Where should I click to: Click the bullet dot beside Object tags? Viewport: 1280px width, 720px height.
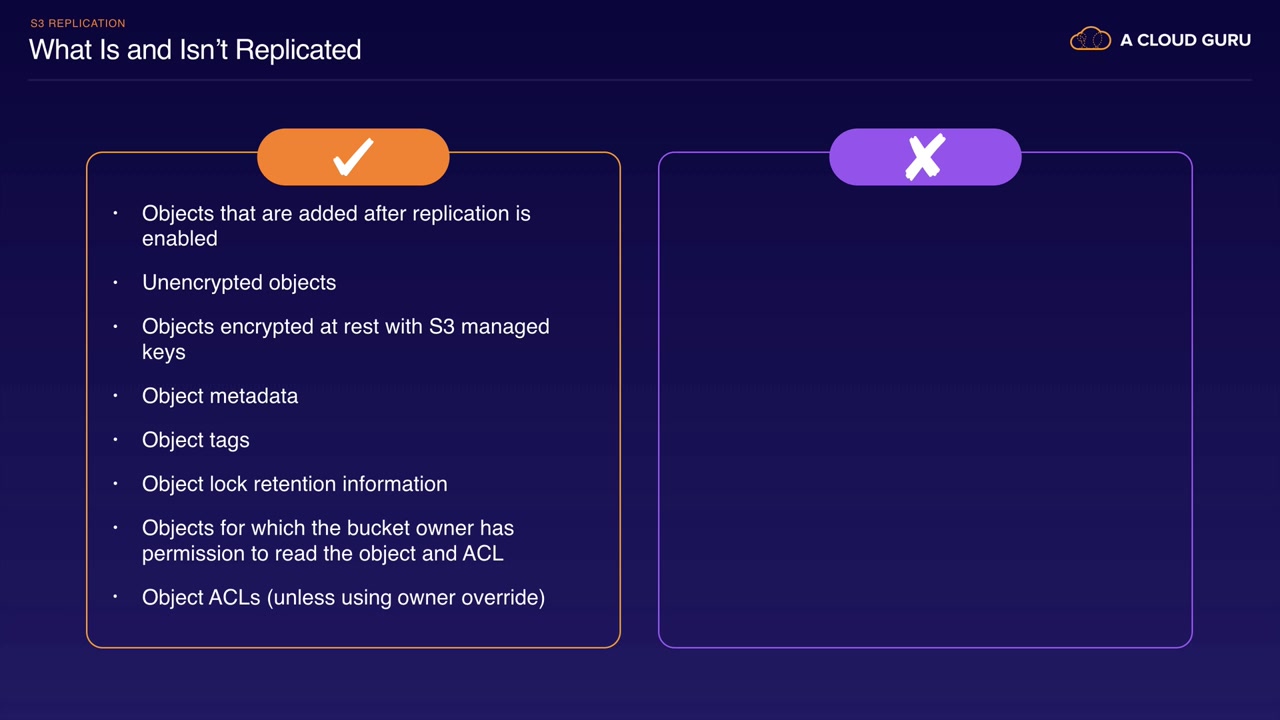click(116, 439)
